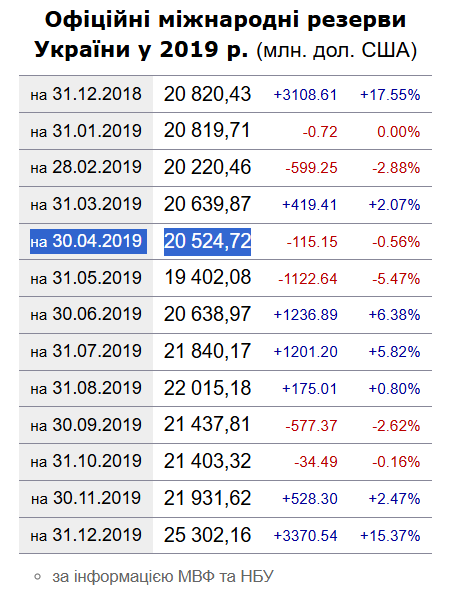Select the reserve value 22 015,18

point(207,388)
